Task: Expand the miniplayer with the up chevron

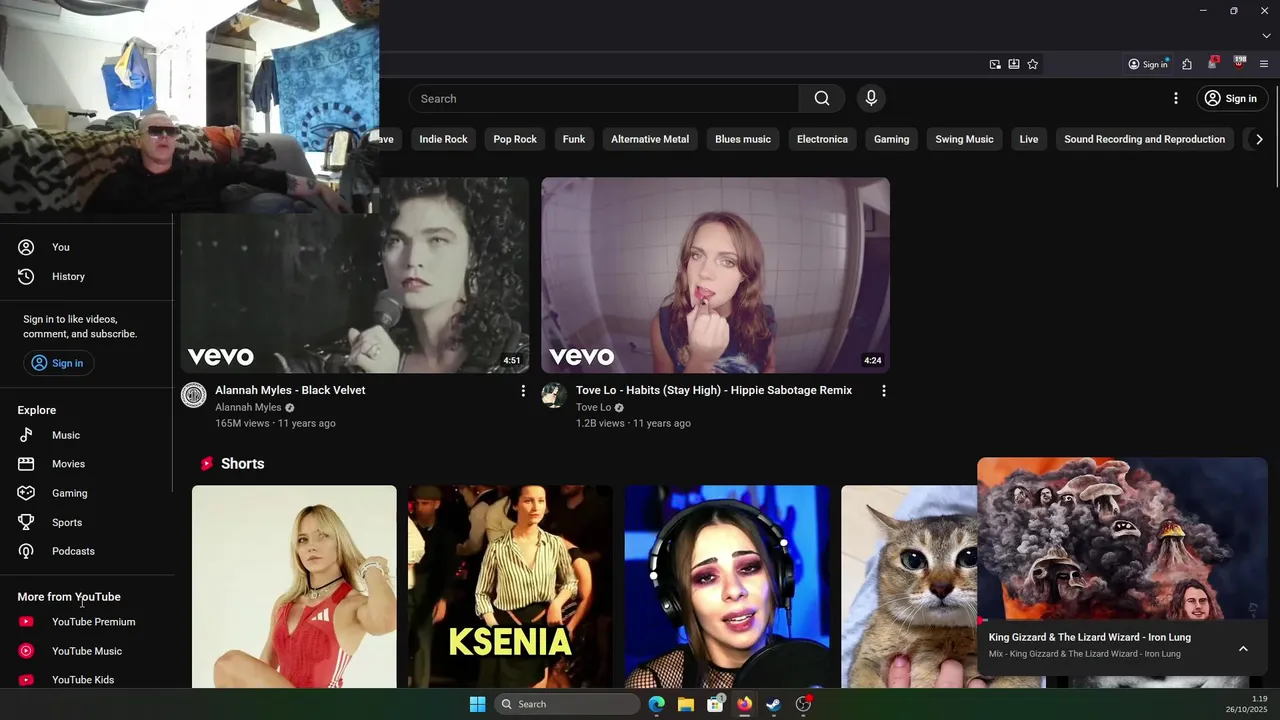Action: click(x=1243, y=649)
